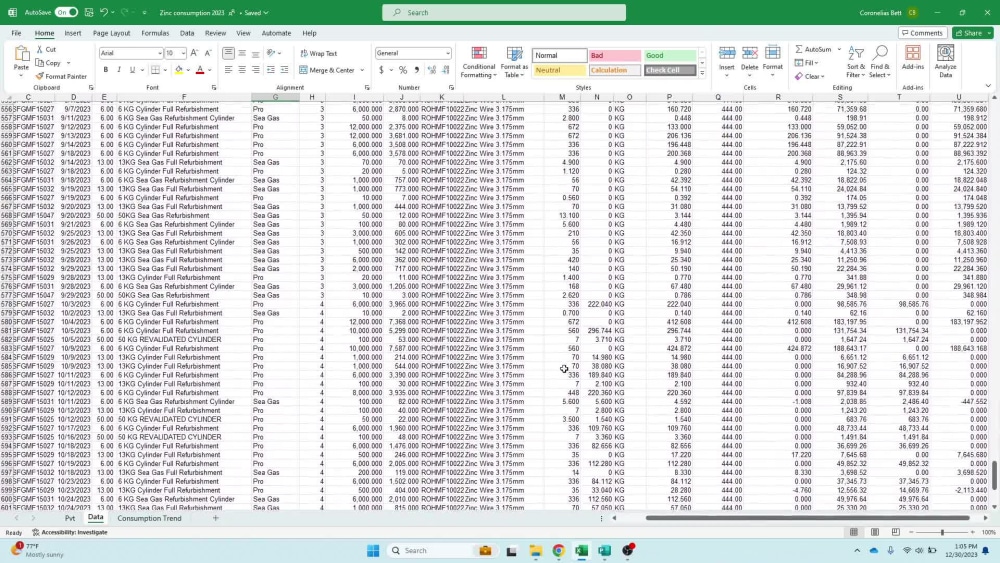Open File Explorer in taskbar
1000x563 pixels.
(x=535, y=550)
